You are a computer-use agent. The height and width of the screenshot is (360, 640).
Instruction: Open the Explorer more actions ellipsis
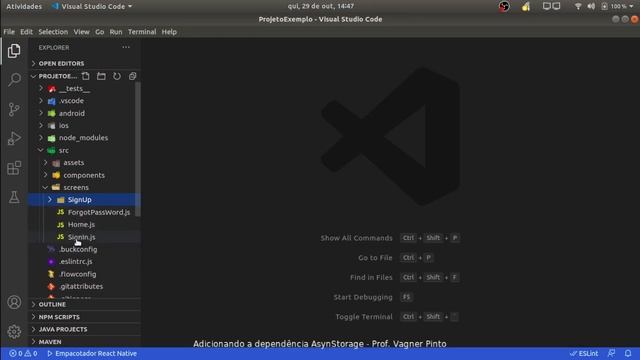click(x=126, y=47)
